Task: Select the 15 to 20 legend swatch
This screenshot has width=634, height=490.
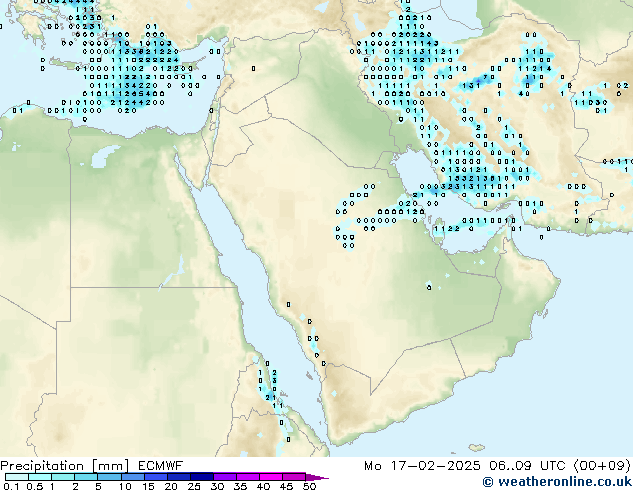Action: 156,477
